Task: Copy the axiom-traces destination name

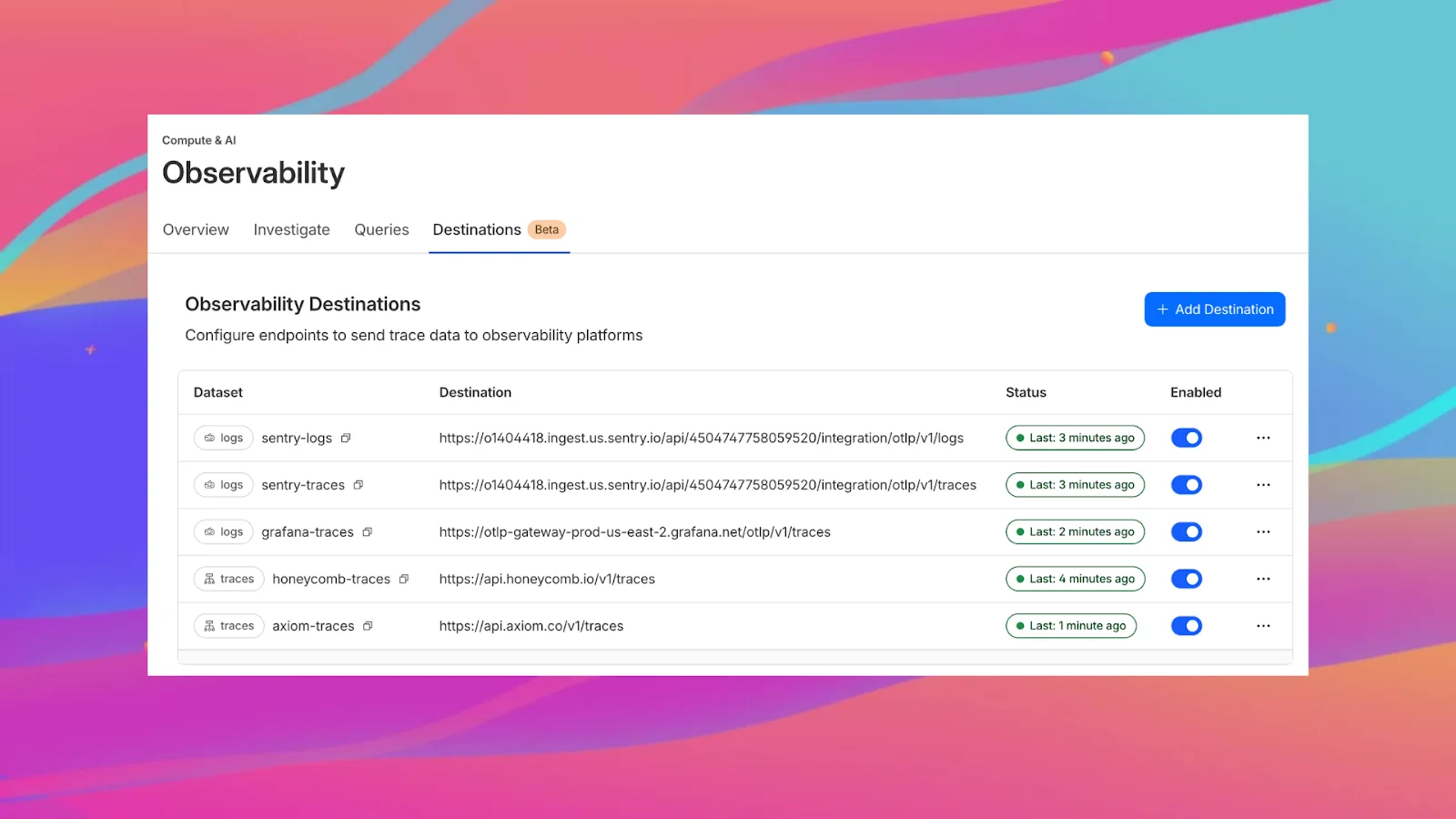Action: pos(368,626)
